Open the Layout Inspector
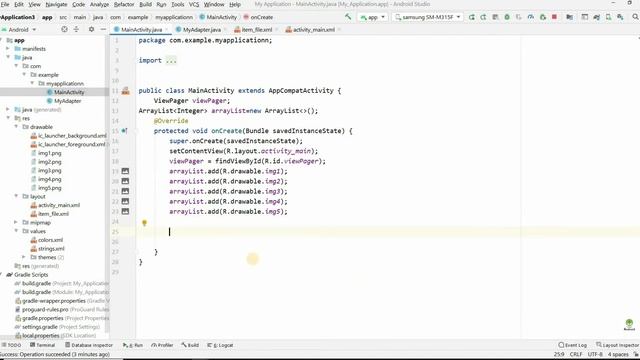Screen dimensions: 640x360 point(618,345)
